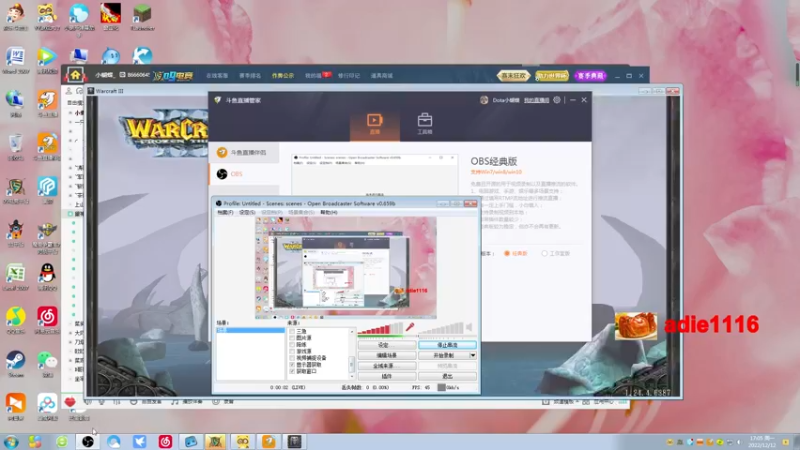Select the highlighted scene in scenes list
This screenshot has width=800, height=450.
(x=251, y=330)
